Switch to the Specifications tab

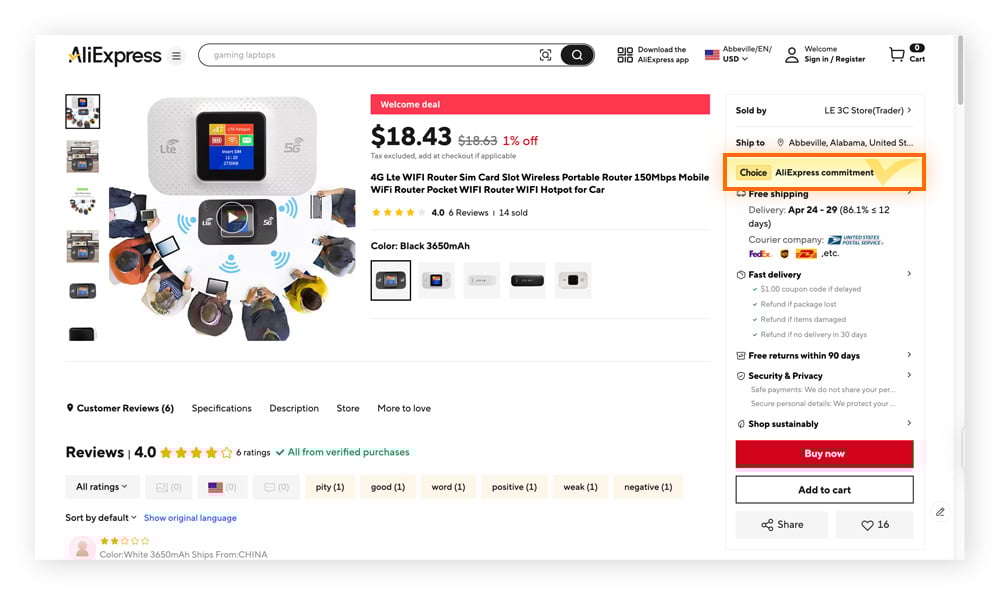click(x=221, y=408)
